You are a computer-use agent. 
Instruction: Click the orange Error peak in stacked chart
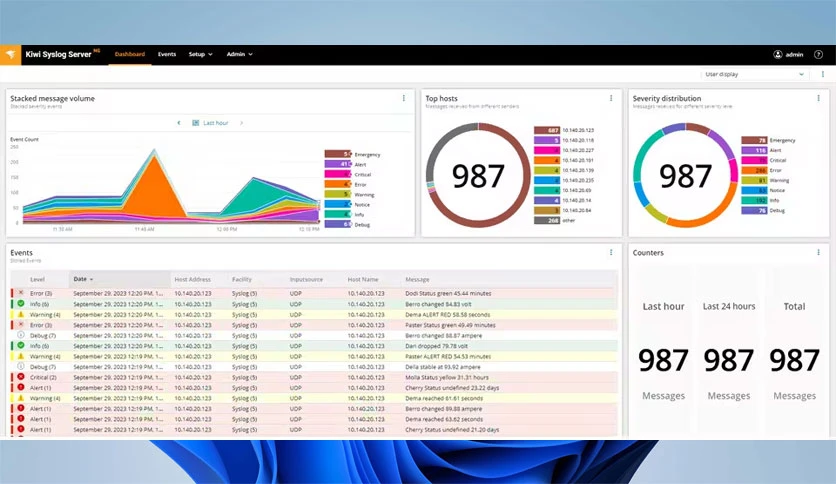click(x=156, y=187)
